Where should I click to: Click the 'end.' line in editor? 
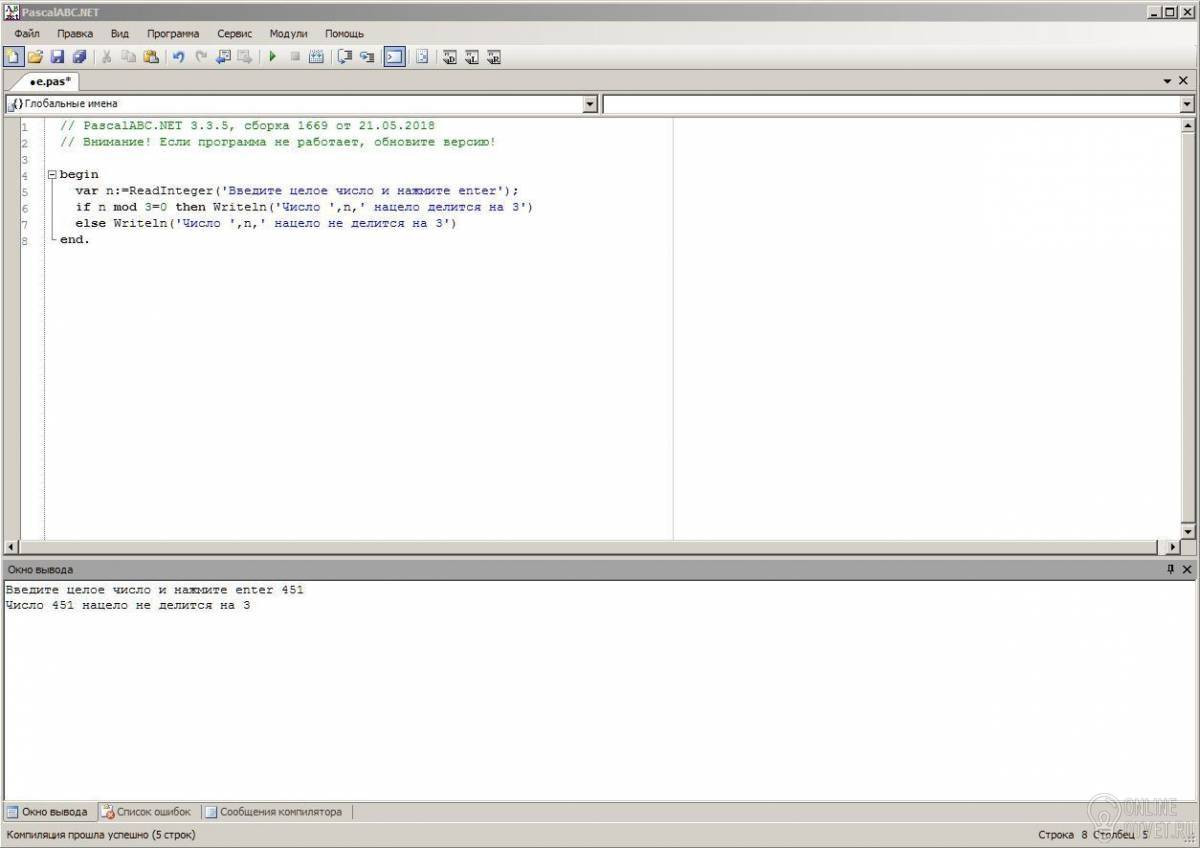75,240
